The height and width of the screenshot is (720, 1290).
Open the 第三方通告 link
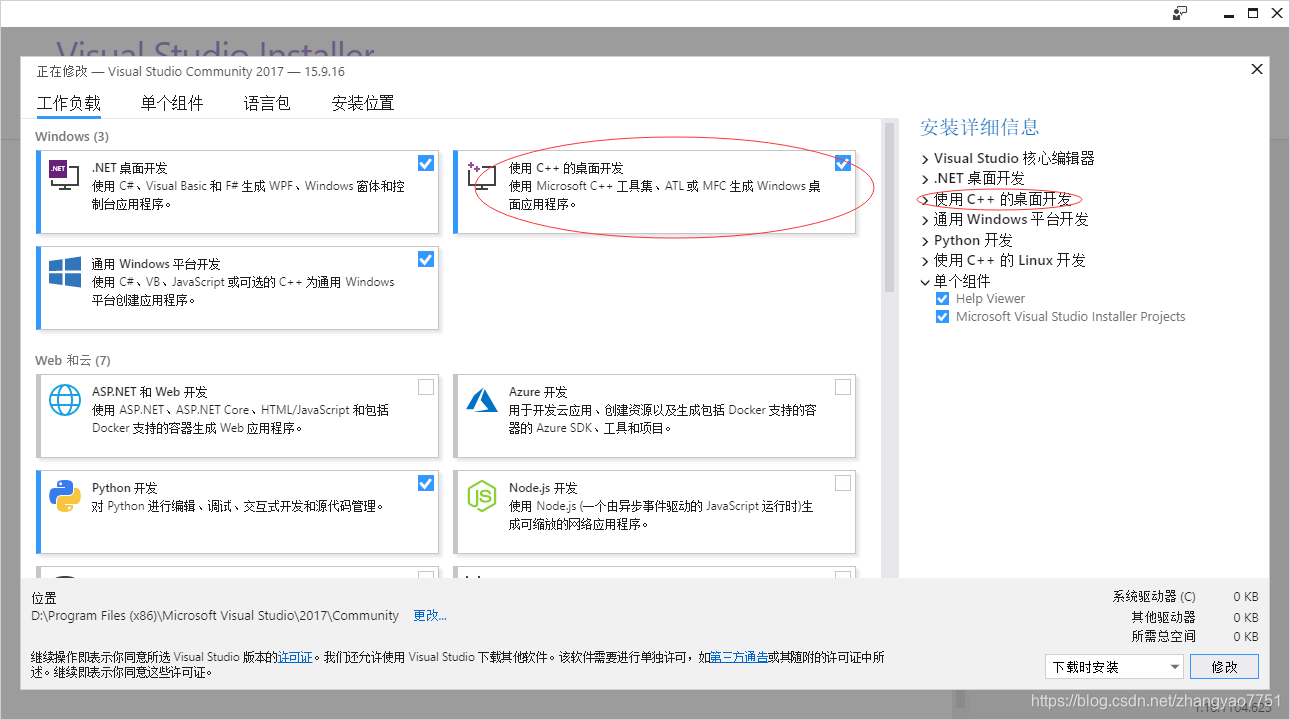[x=739, y=658]
